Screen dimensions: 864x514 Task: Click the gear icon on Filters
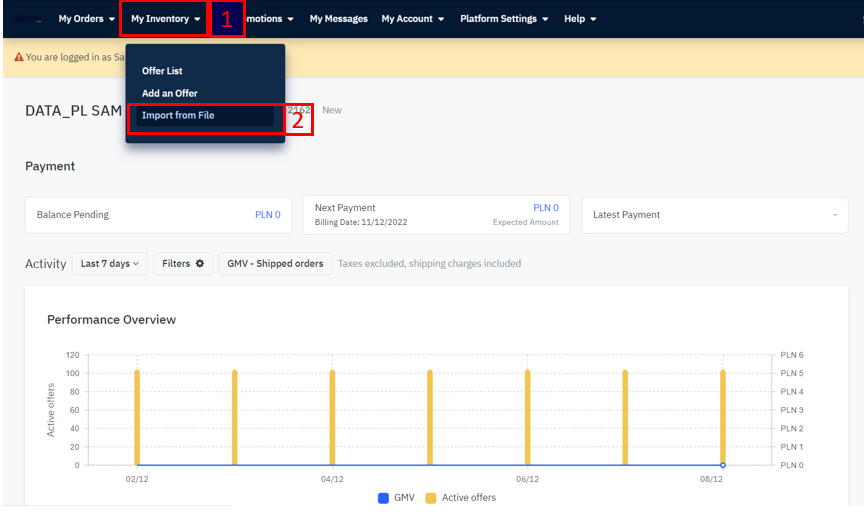point(199,263)
